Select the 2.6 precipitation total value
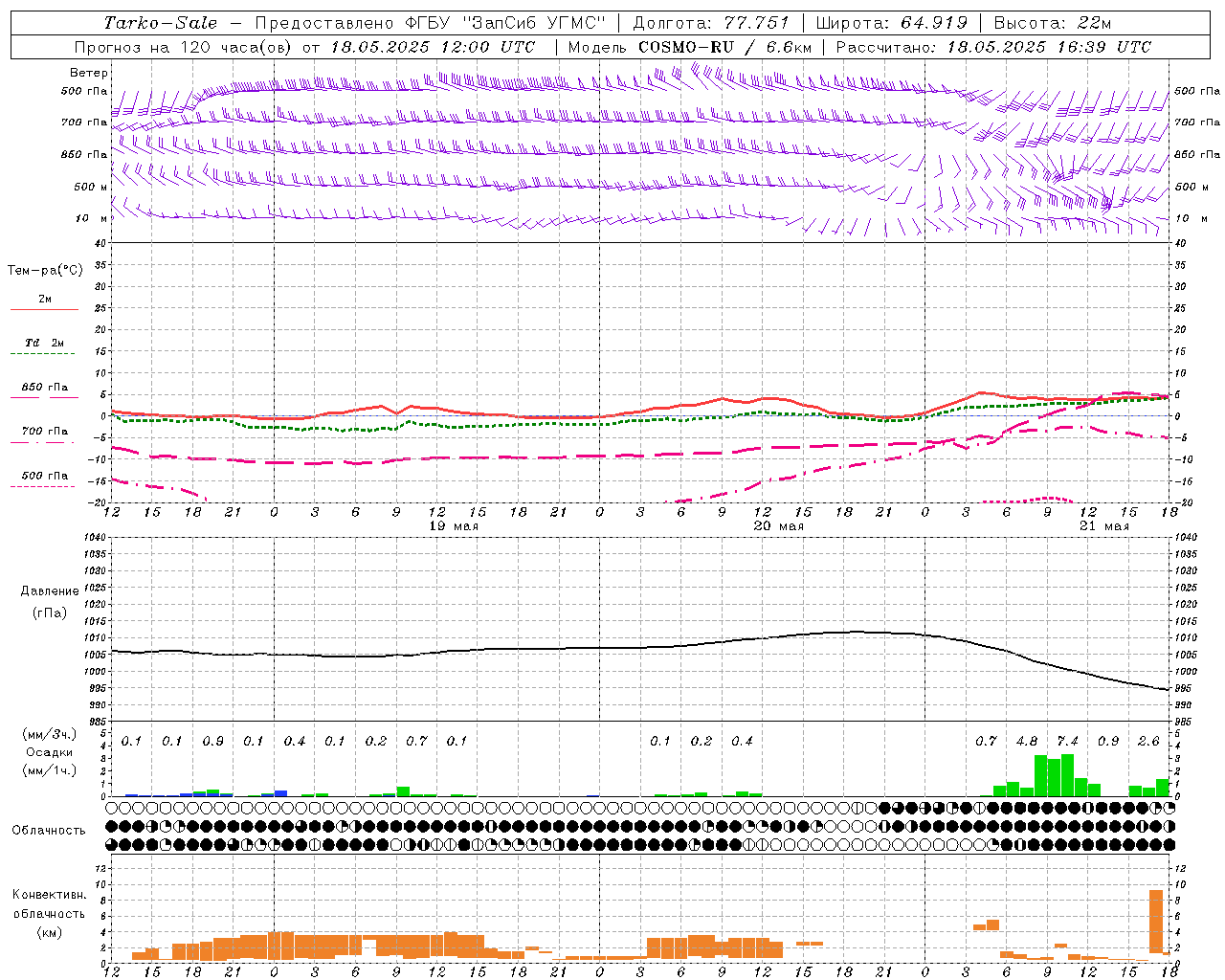 pos(1148,742)
